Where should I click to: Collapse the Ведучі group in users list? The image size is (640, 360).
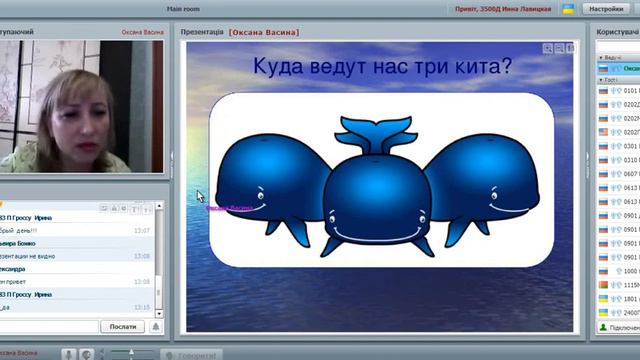pyautogui.click(x=601, y=58)
